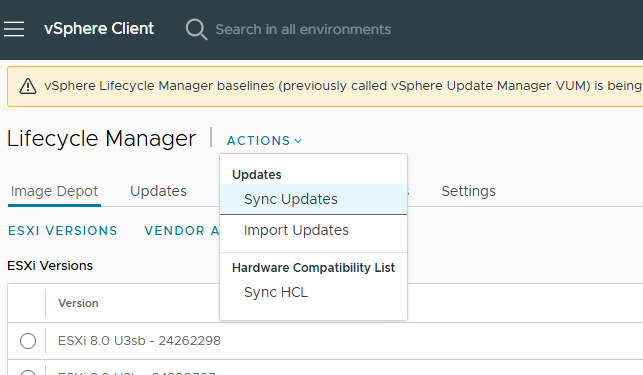Click the search magnifier icon
The height and width of the screenshot is (375, 643).
196,30
